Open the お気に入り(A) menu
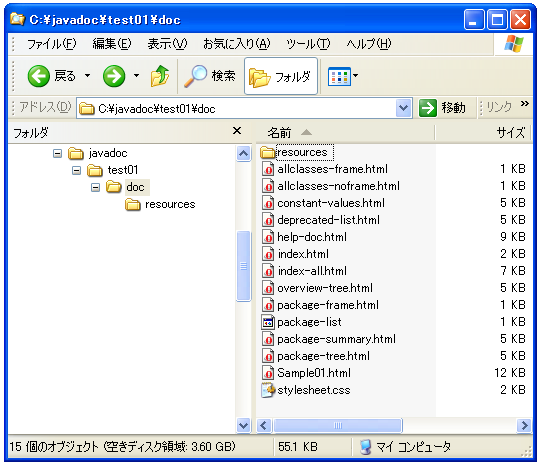Image resolution: width=540 pixels, height=465 pixels. click(237, 44)
